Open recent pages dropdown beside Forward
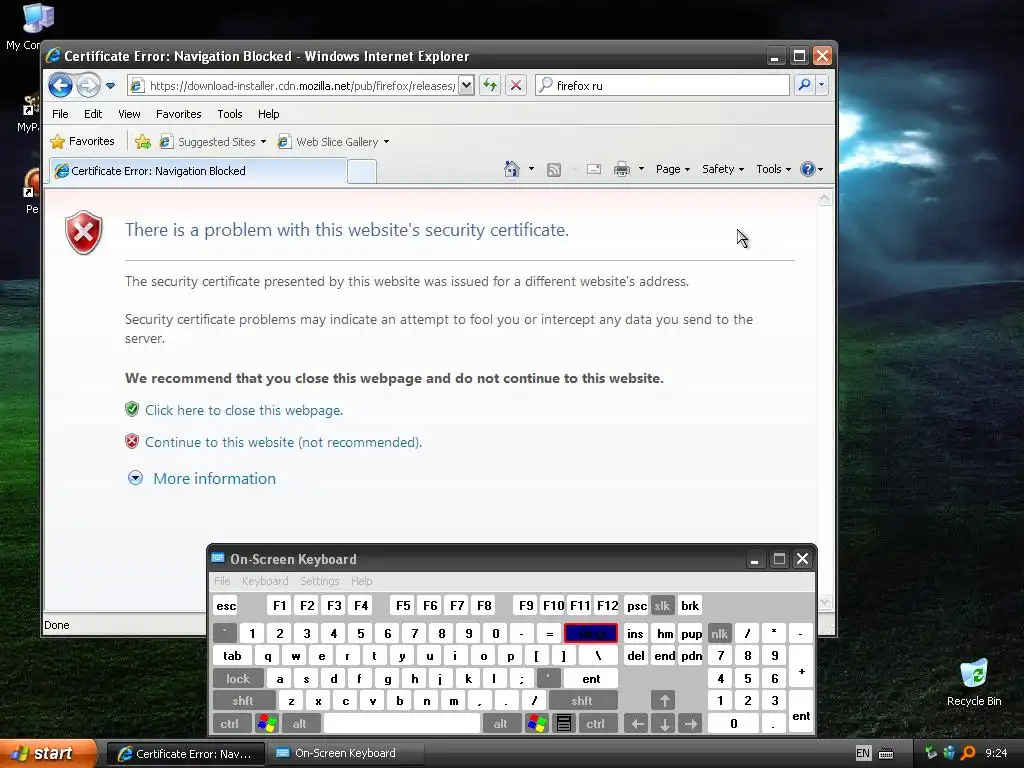The width and height of the screenshot is (1024, 768). (x=110, y=86)
